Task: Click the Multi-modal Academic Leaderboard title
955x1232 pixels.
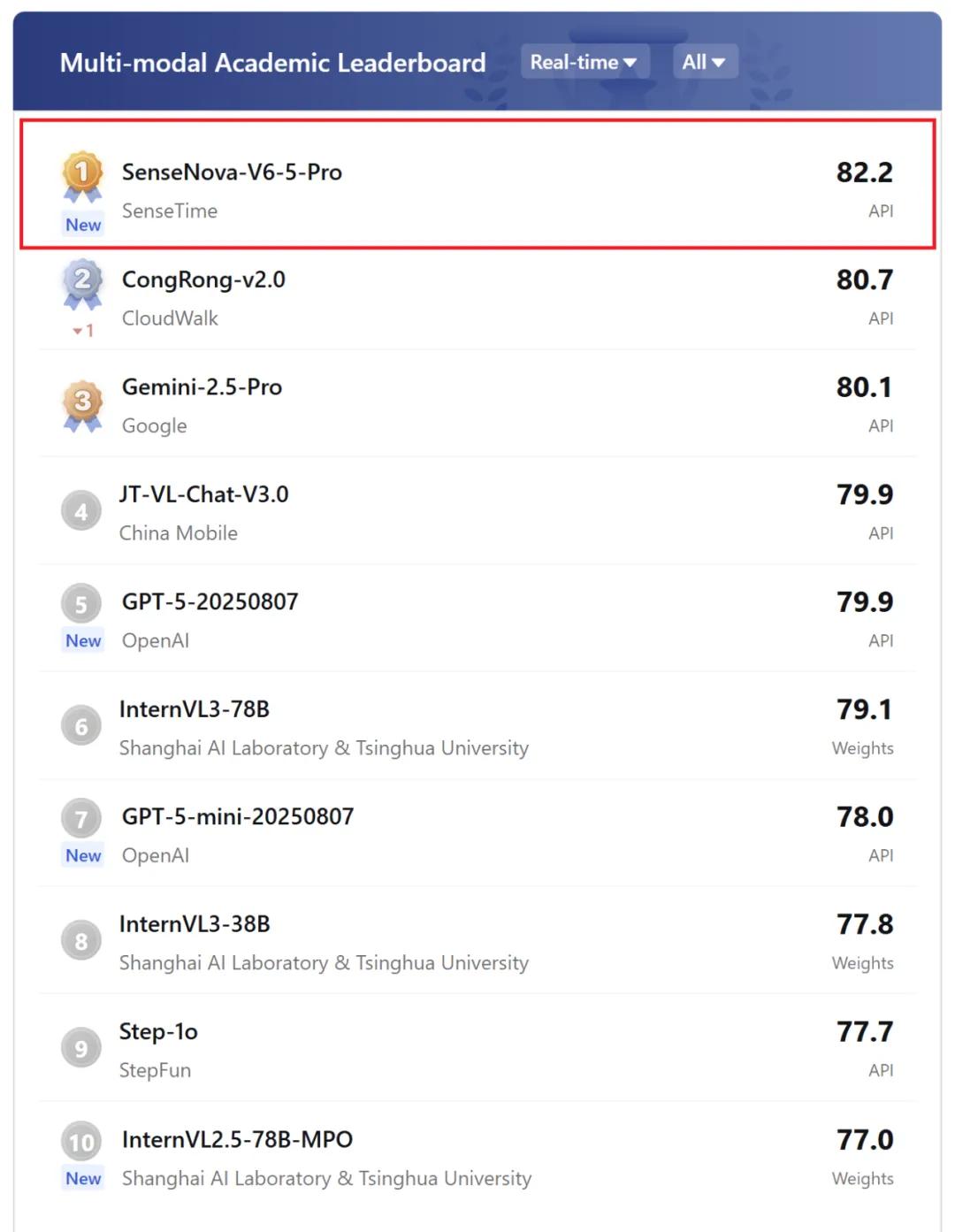Action: [273, 62]
